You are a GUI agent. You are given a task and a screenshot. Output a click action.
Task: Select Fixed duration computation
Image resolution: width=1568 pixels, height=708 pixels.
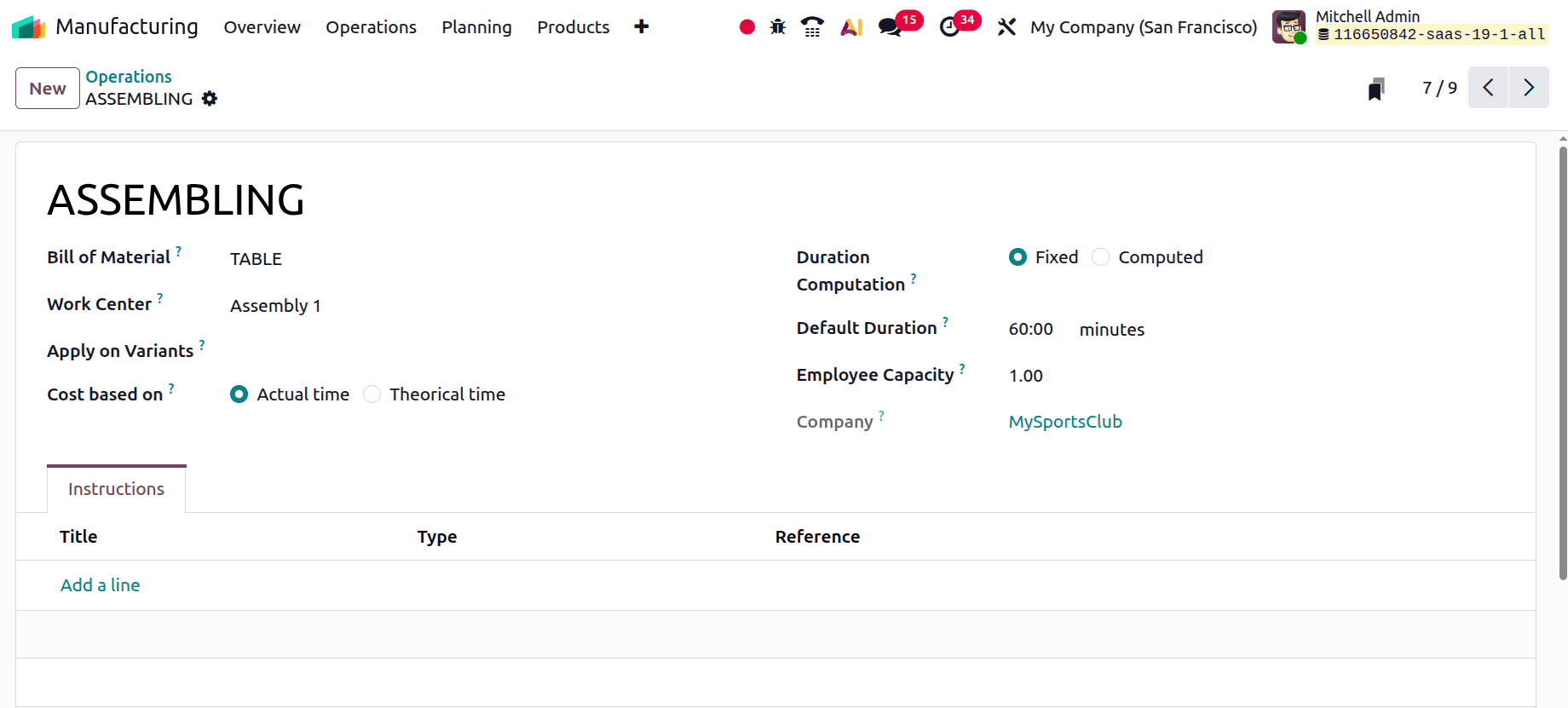pos(1017,257)
